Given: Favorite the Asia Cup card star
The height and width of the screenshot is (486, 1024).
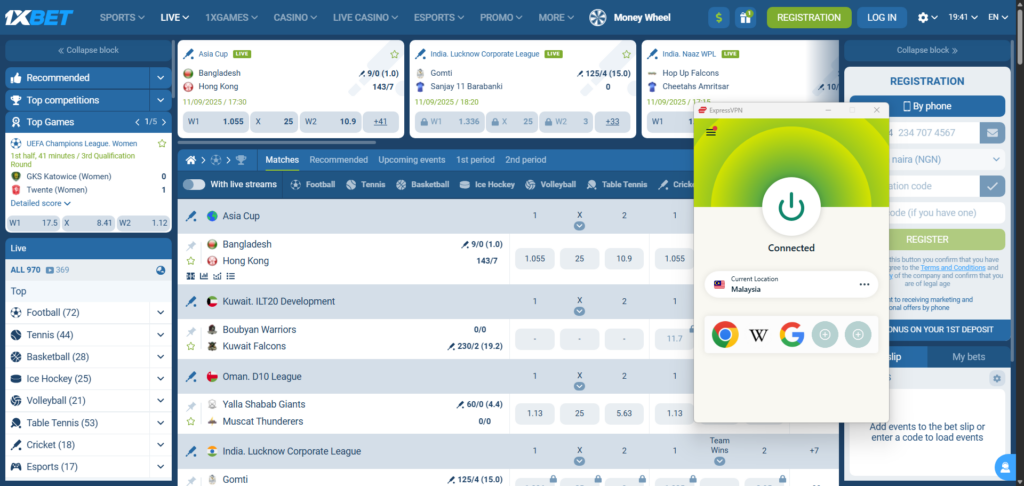Looking at the screenshot, I should [x=394, y=54].
